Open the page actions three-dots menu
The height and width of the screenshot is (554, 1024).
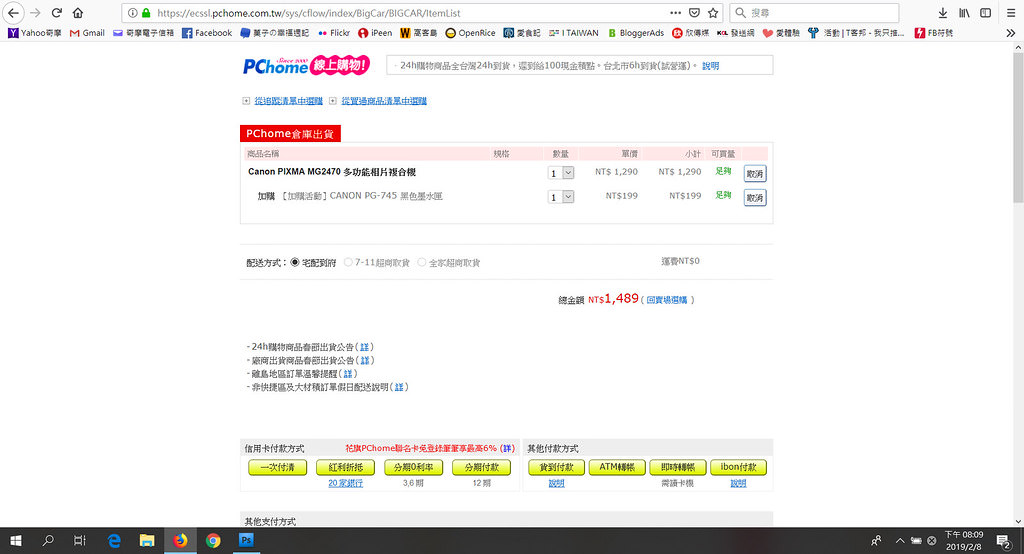(675, 12)
